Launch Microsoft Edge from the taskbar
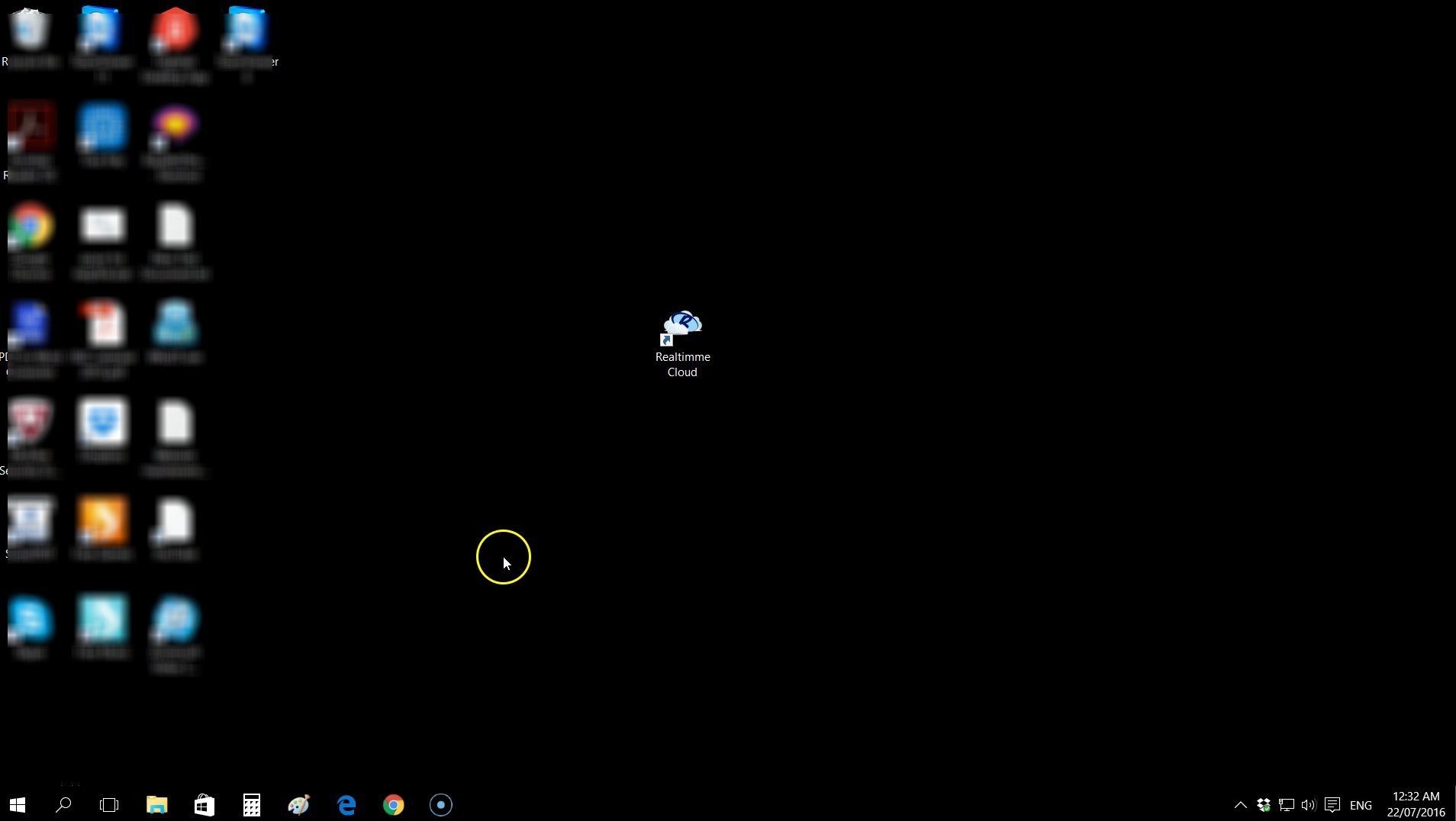This screenshot has width=1456, height=821. point(346,804)
